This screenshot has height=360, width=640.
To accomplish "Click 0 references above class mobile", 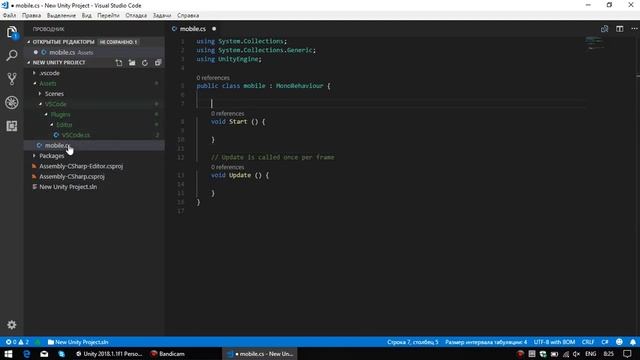I will click(213, 78).
